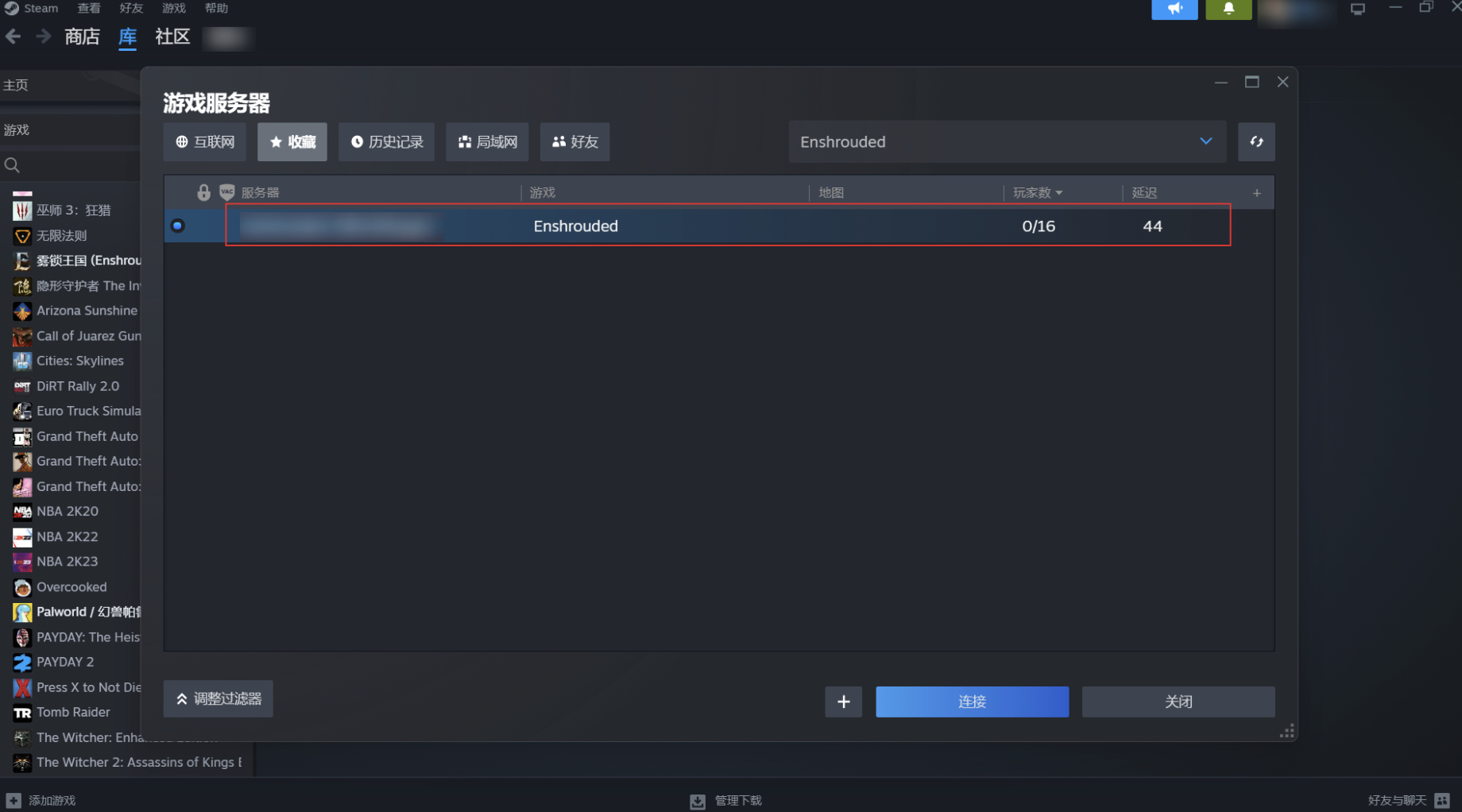Click the Press X to Not Die icon
1462x812 pixels.
[x=22, y=687]
